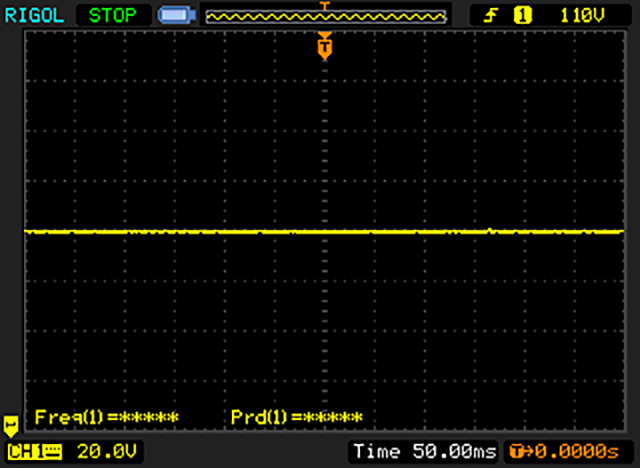
Task: Click the CH1 coupling indicator label
Action: point(35,452)
